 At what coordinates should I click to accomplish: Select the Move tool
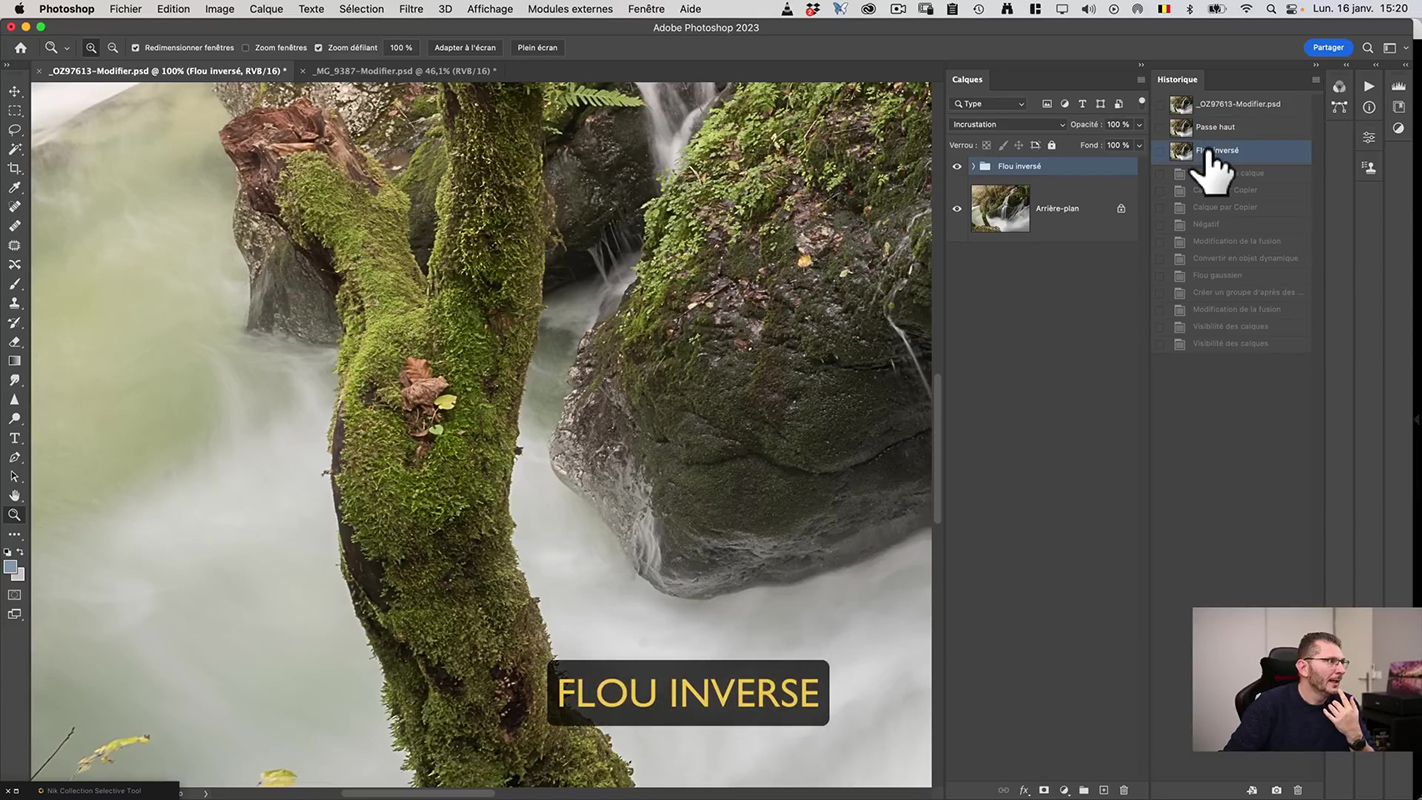[x=15, y=92]
